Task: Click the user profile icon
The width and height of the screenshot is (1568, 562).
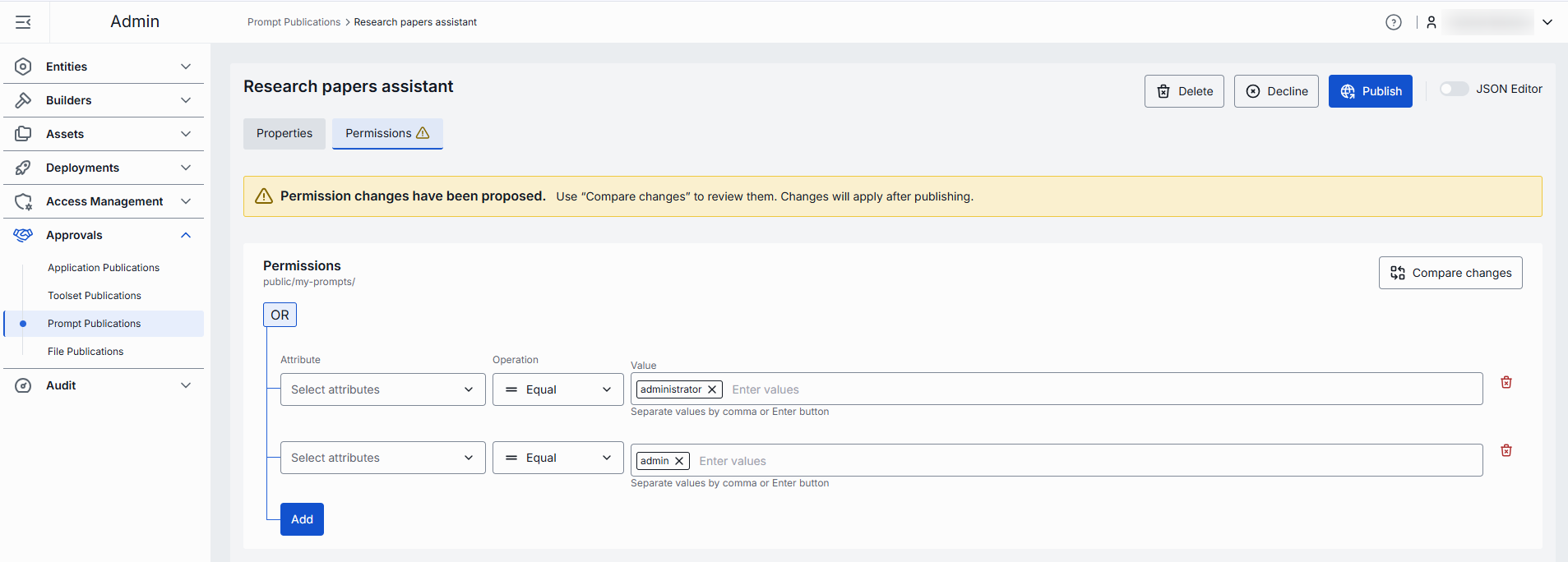Action: (x=1432, y=22)
